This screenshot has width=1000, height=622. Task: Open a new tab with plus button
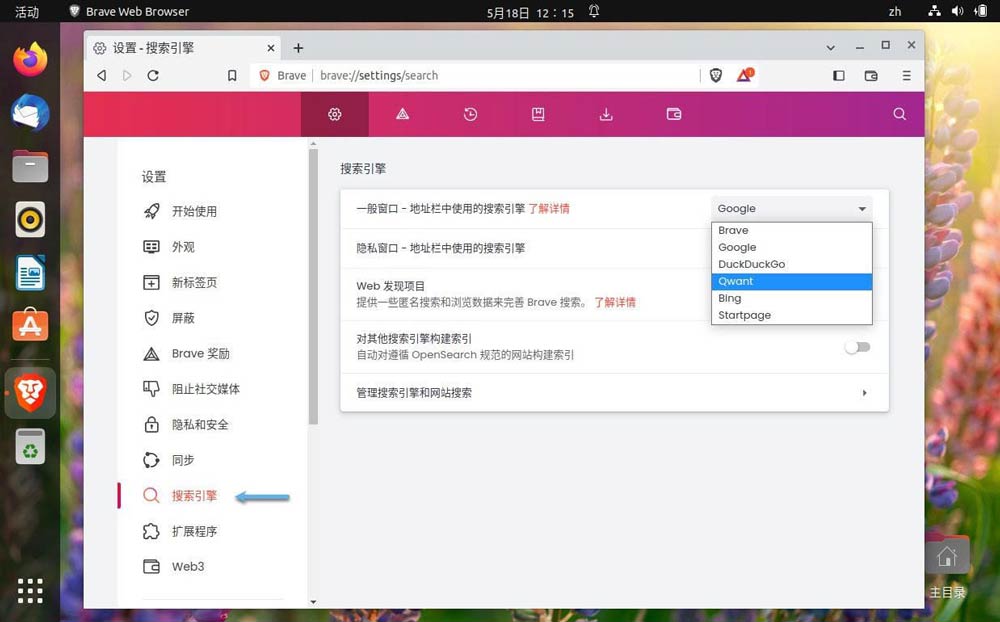click(298, 48)
